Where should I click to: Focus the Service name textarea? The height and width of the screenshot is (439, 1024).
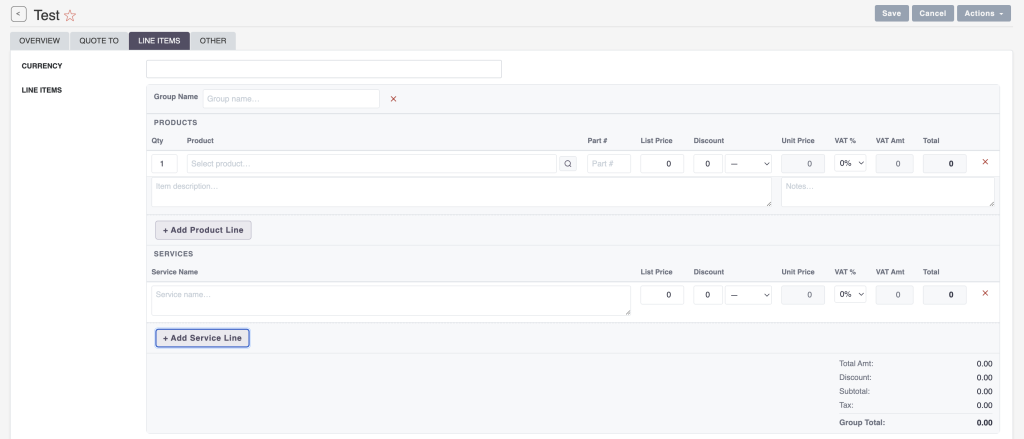coord(391,301)
